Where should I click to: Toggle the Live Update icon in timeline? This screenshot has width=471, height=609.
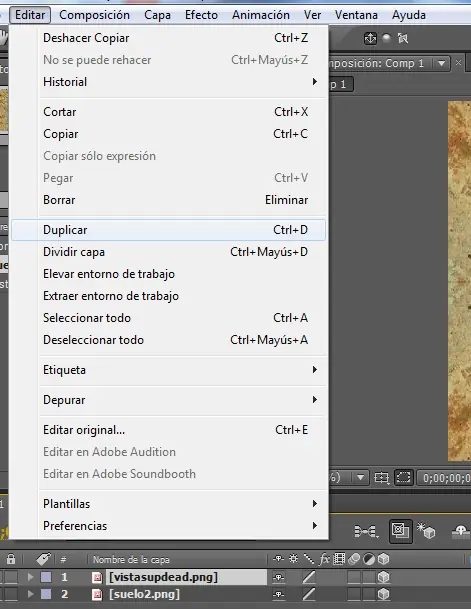(401, 531)
